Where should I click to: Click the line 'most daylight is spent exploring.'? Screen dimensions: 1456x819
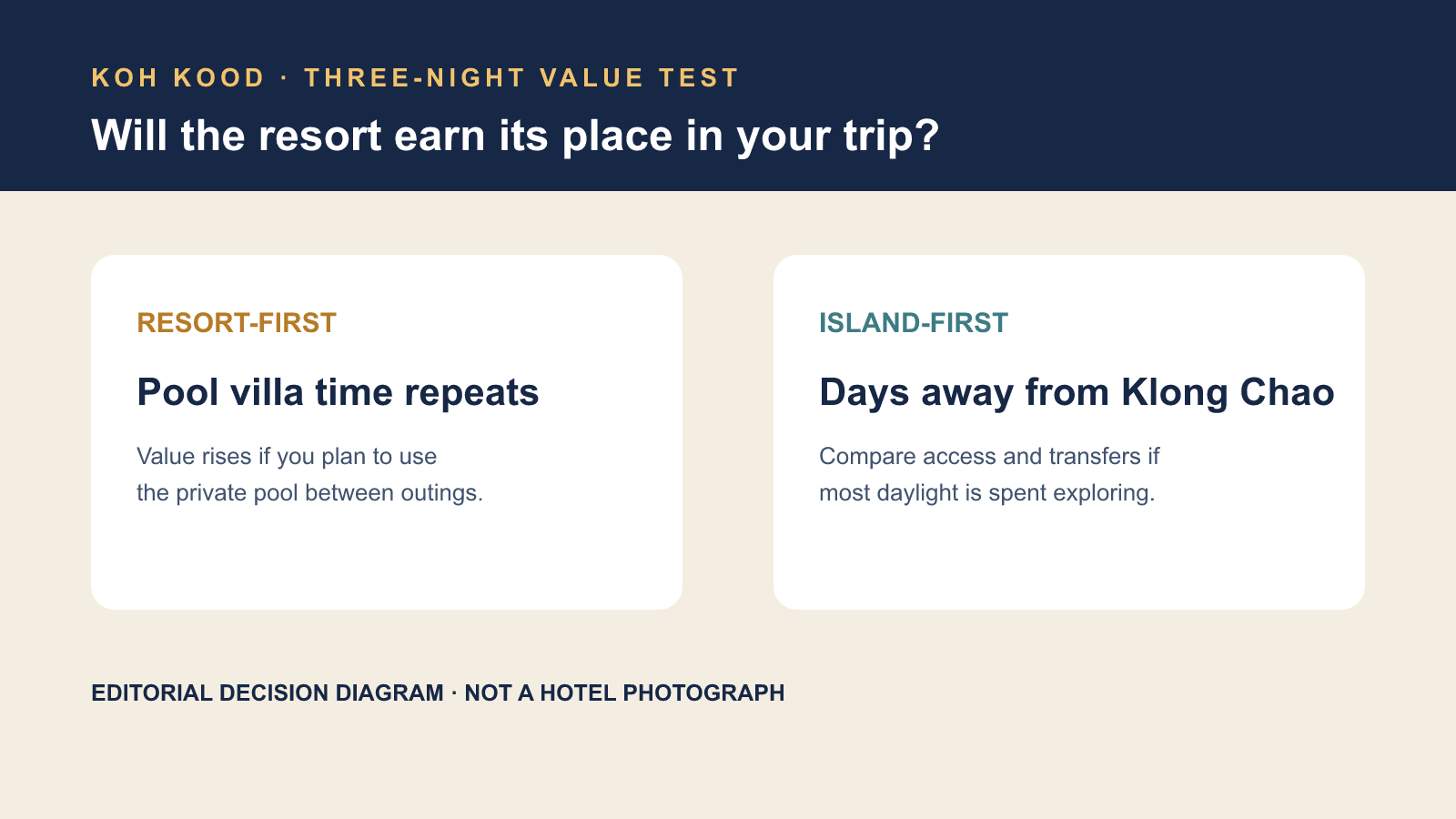[987, 492]
